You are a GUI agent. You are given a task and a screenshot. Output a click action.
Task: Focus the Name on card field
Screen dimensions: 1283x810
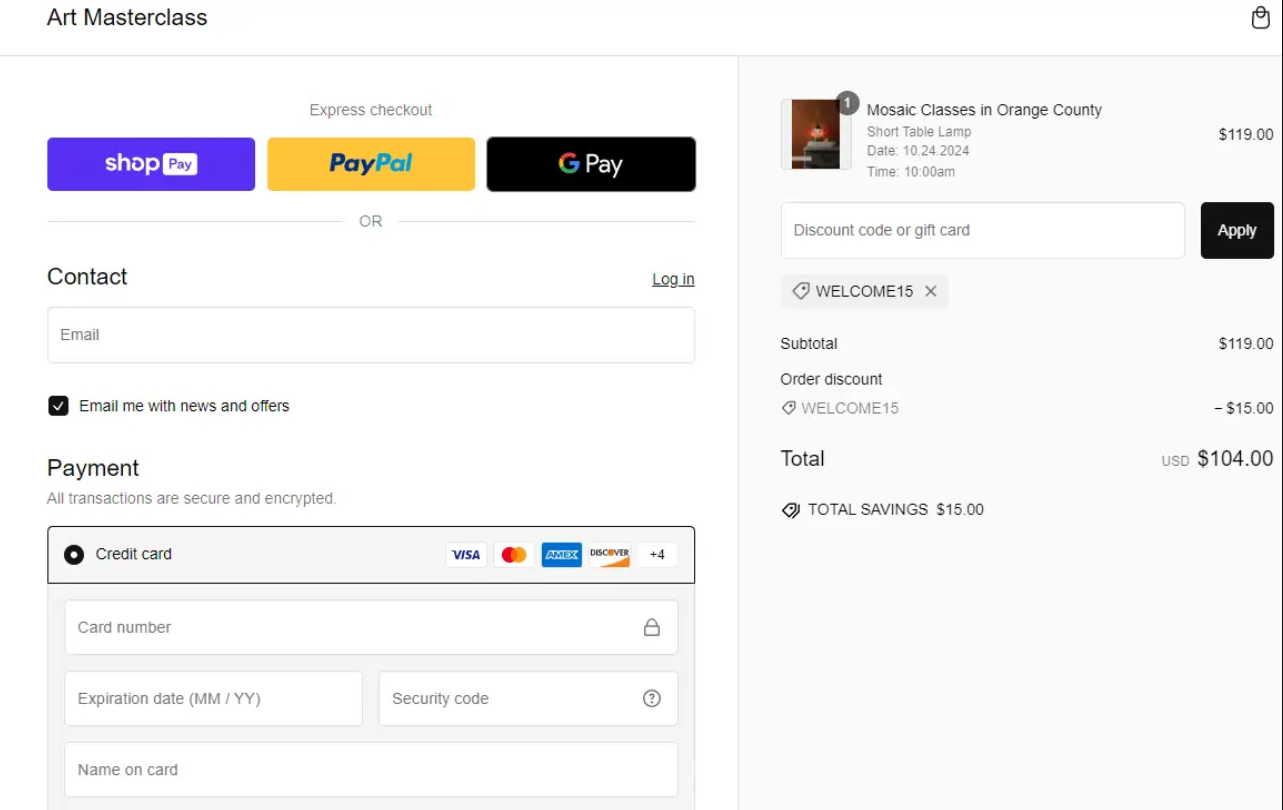point(371,770)
